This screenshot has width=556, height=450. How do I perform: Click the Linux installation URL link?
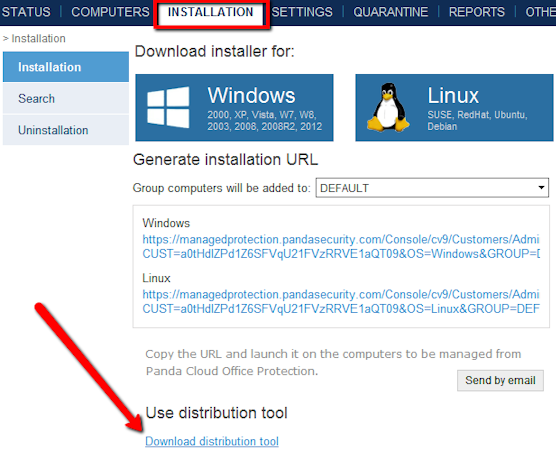pos(341,301)
